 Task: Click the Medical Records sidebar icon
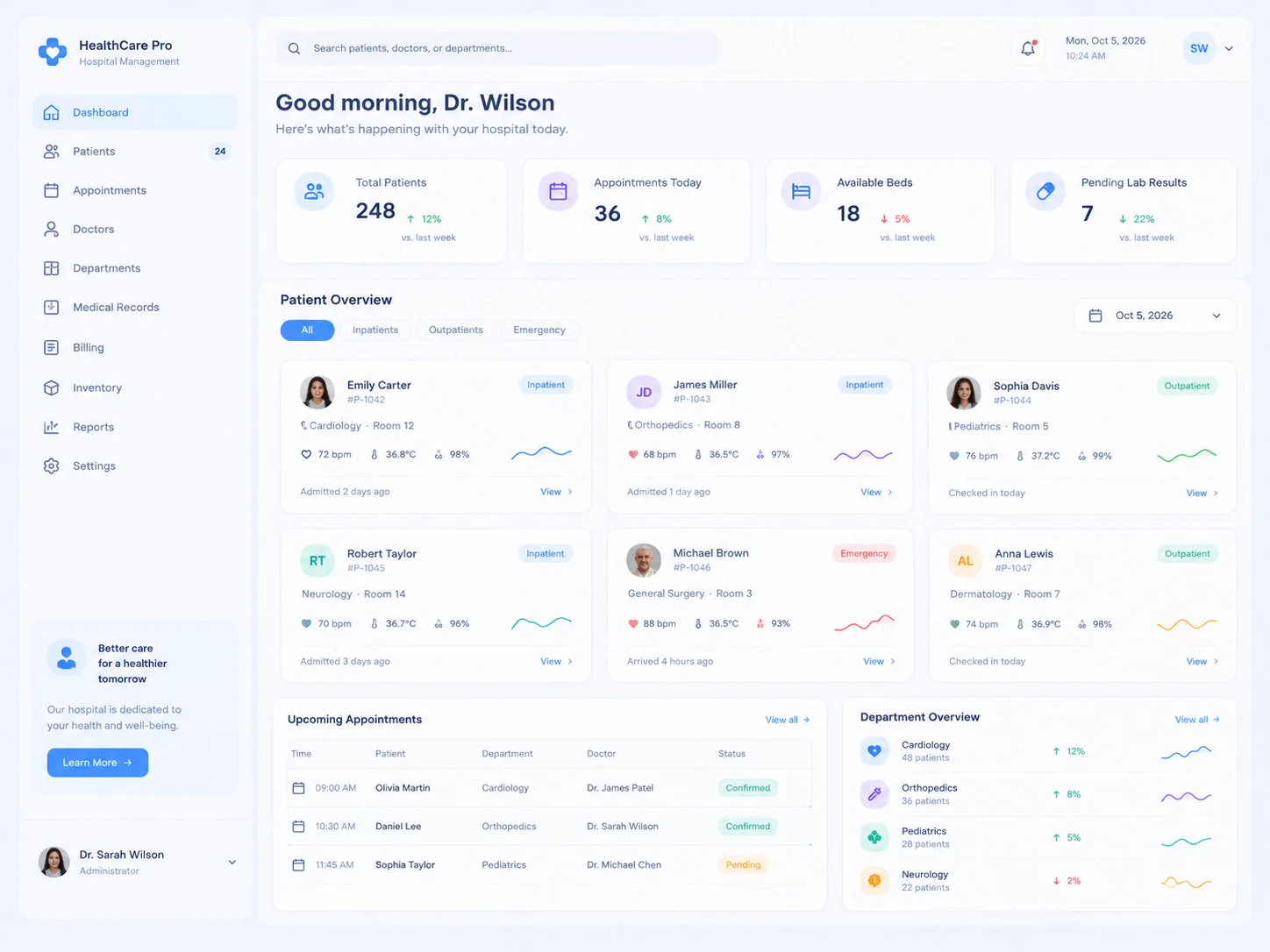click(x=52, y=307)
